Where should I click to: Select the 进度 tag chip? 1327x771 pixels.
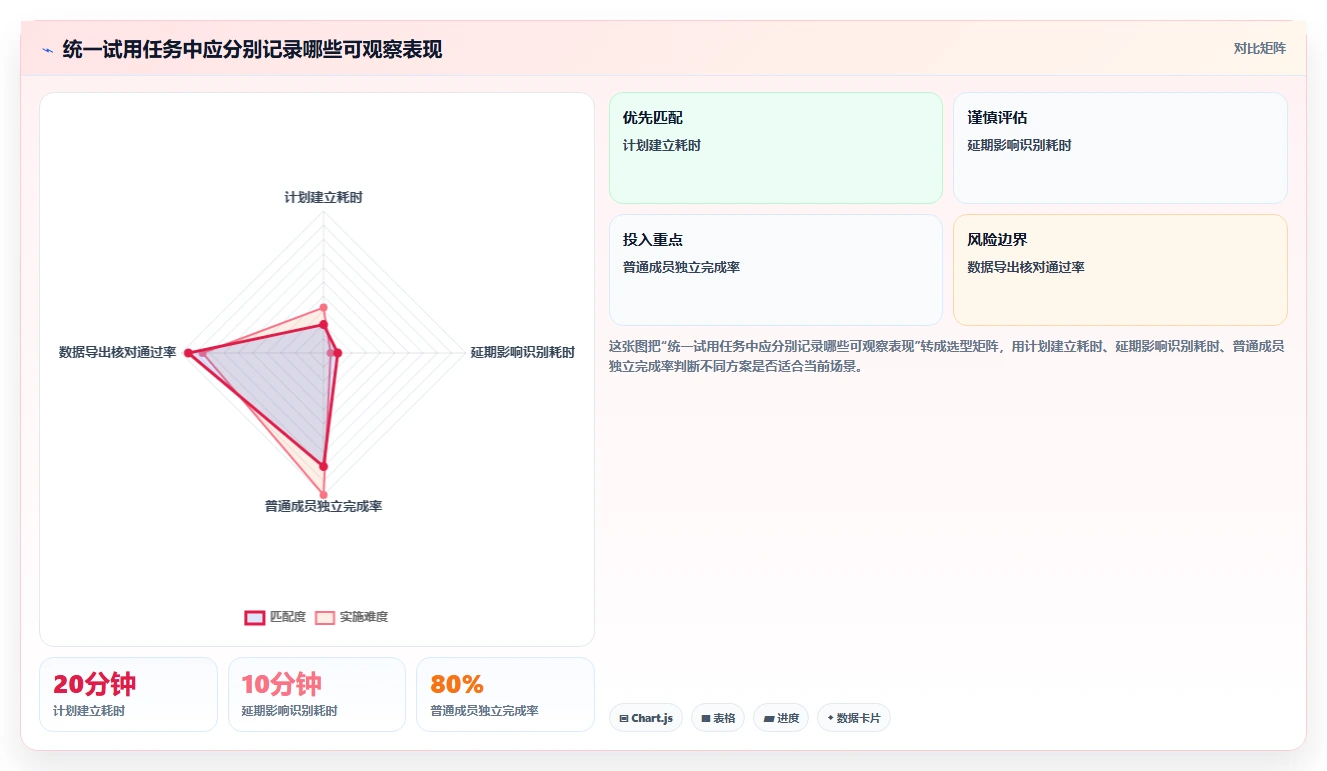[781, 718]
